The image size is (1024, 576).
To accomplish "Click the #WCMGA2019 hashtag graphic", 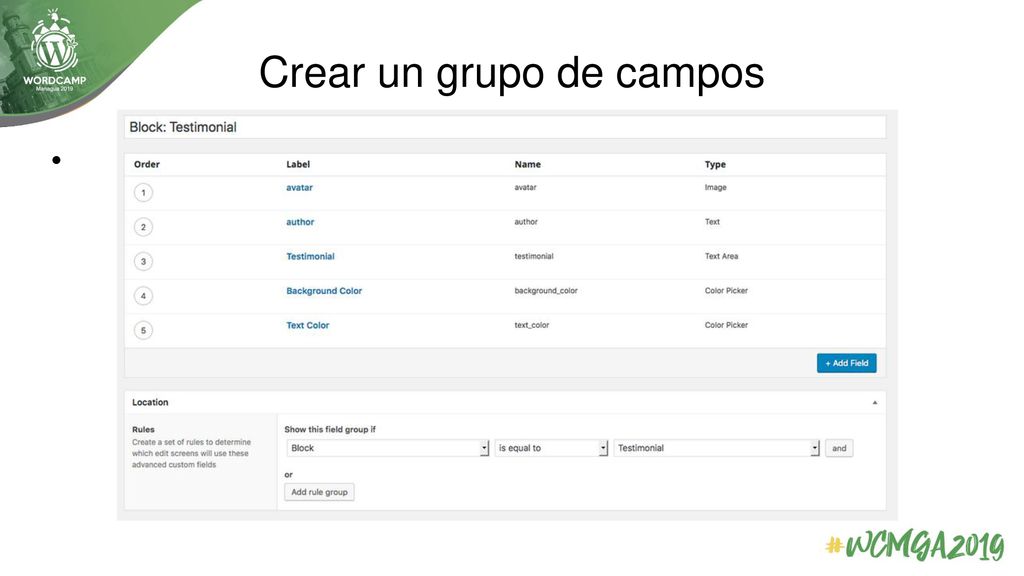I will point(914,546).
